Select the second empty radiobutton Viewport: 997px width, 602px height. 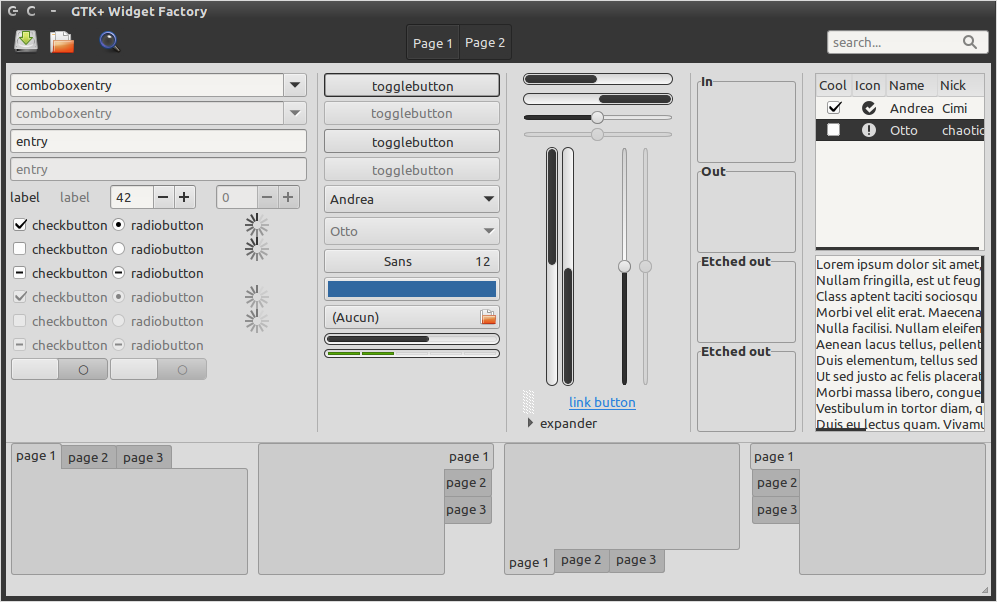[x=119, y=249]
